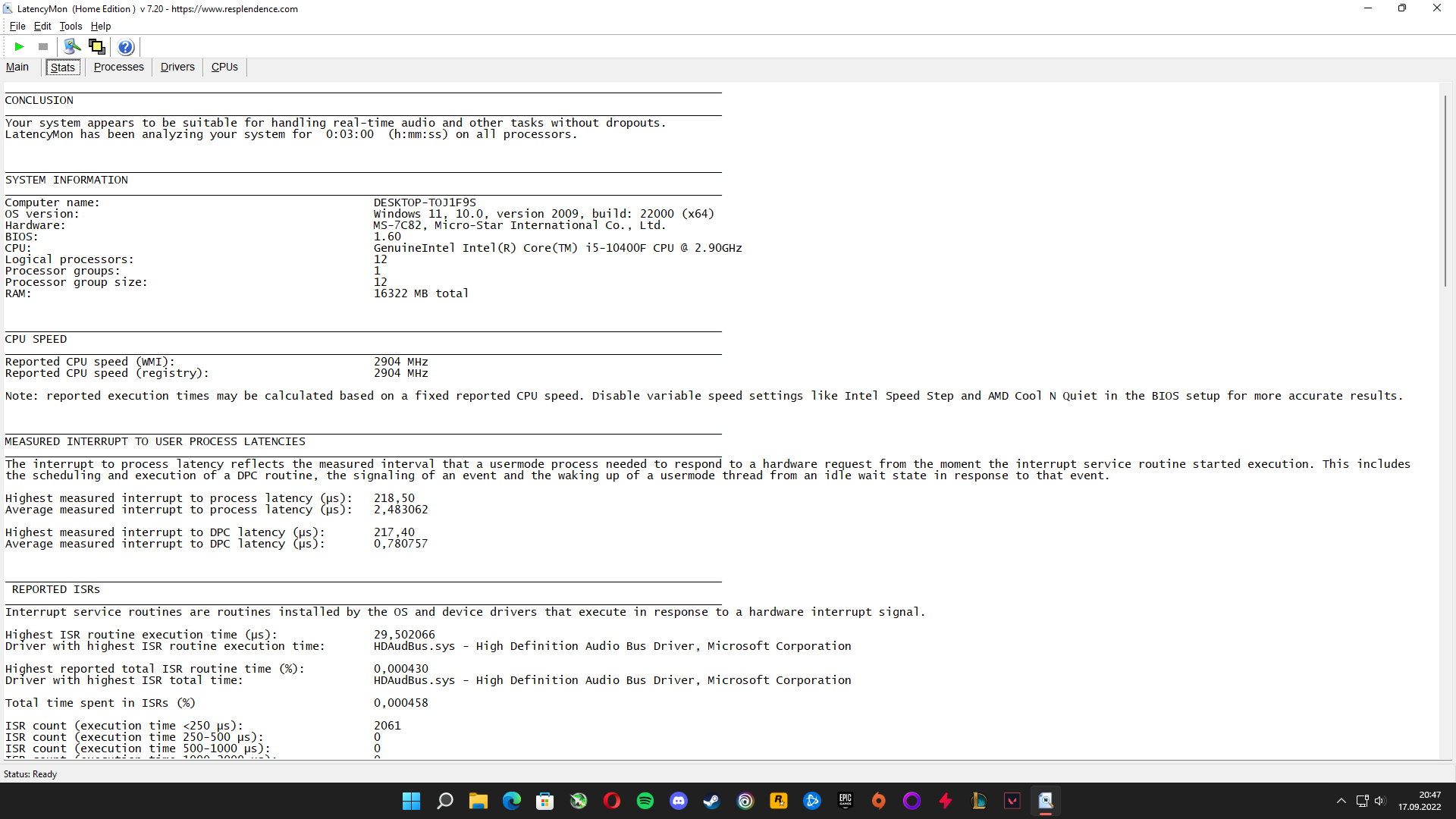Click the gray stop monitor button

pyautogui.click(x=43, y=47)
